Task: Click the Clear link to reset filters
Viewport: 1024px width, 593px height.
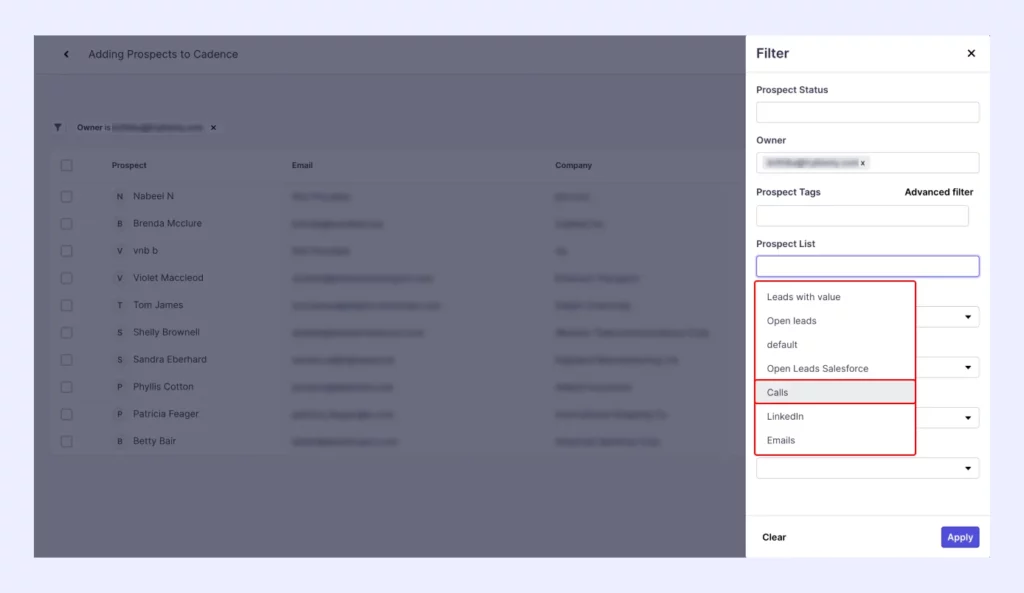Action: point(773,537)
